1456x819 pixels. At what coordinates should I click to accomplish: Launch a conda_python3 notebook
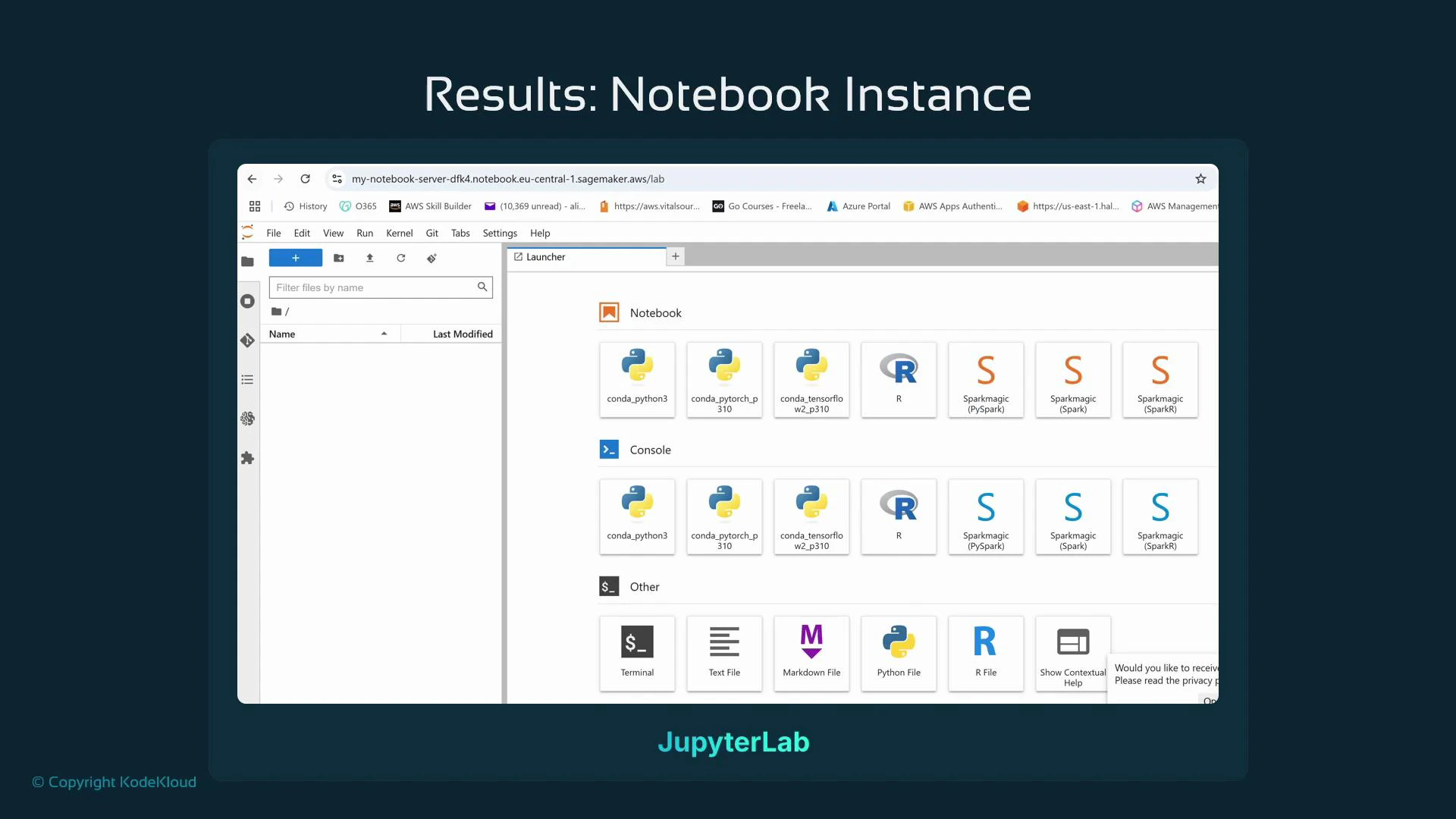coord(637,379)
